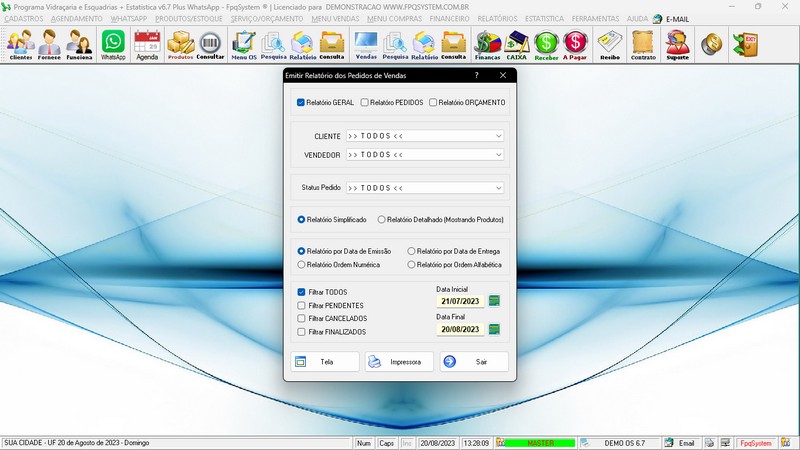Open the Produtos boxes icon
The width and height of the screenshot is (800, 450).
click(181, 45)
